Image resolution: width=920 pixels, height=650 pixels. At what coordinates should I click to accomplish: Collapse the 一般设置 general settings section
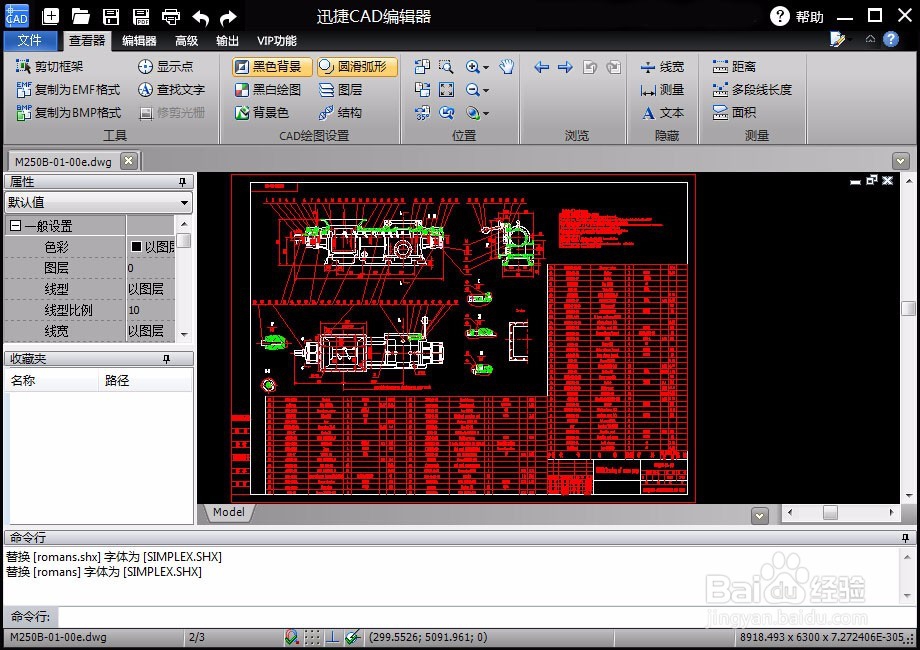(16, 226)
